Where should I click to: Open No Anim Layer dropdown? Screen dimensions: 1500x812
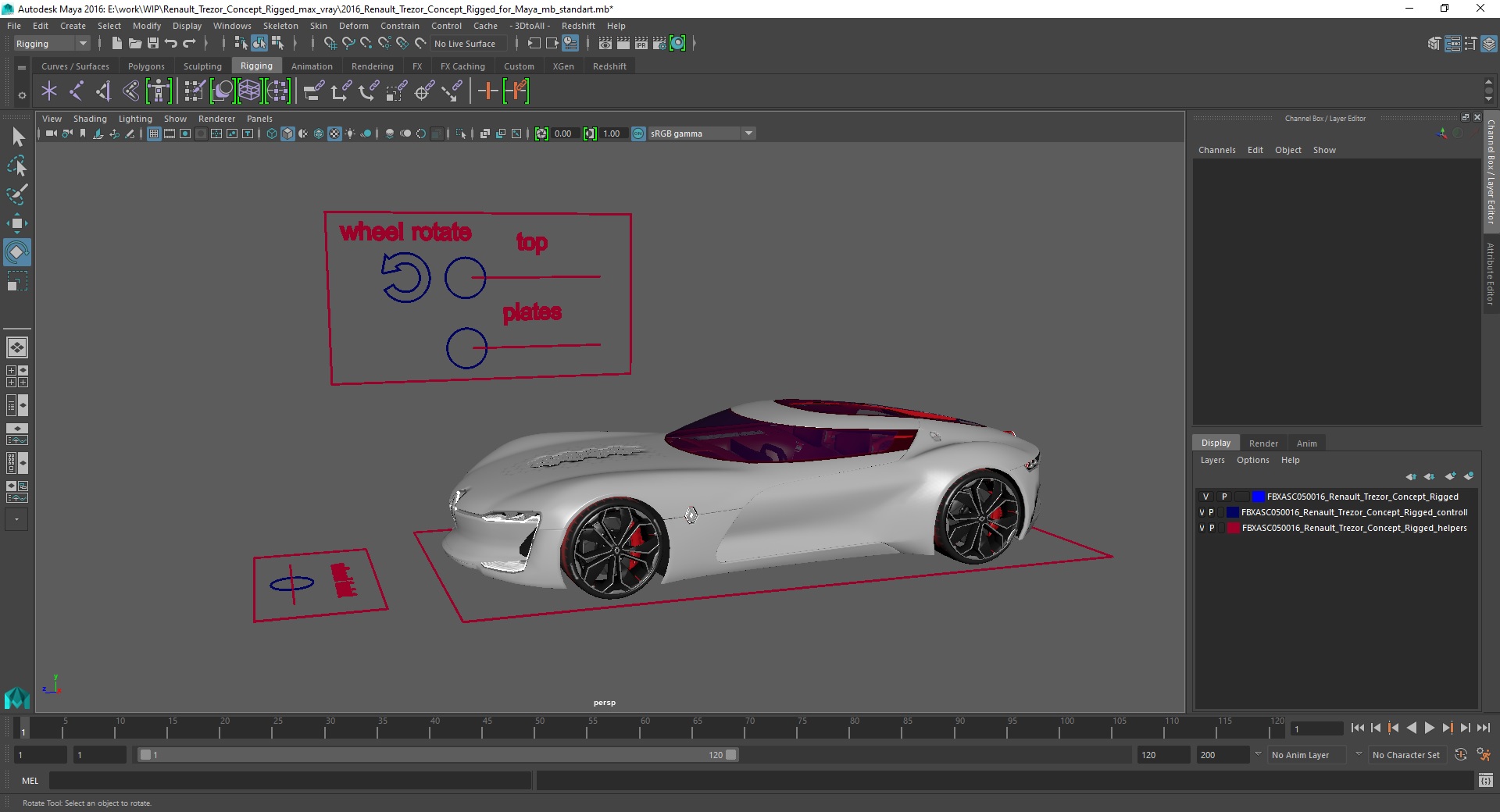(x=1309, y=755)
